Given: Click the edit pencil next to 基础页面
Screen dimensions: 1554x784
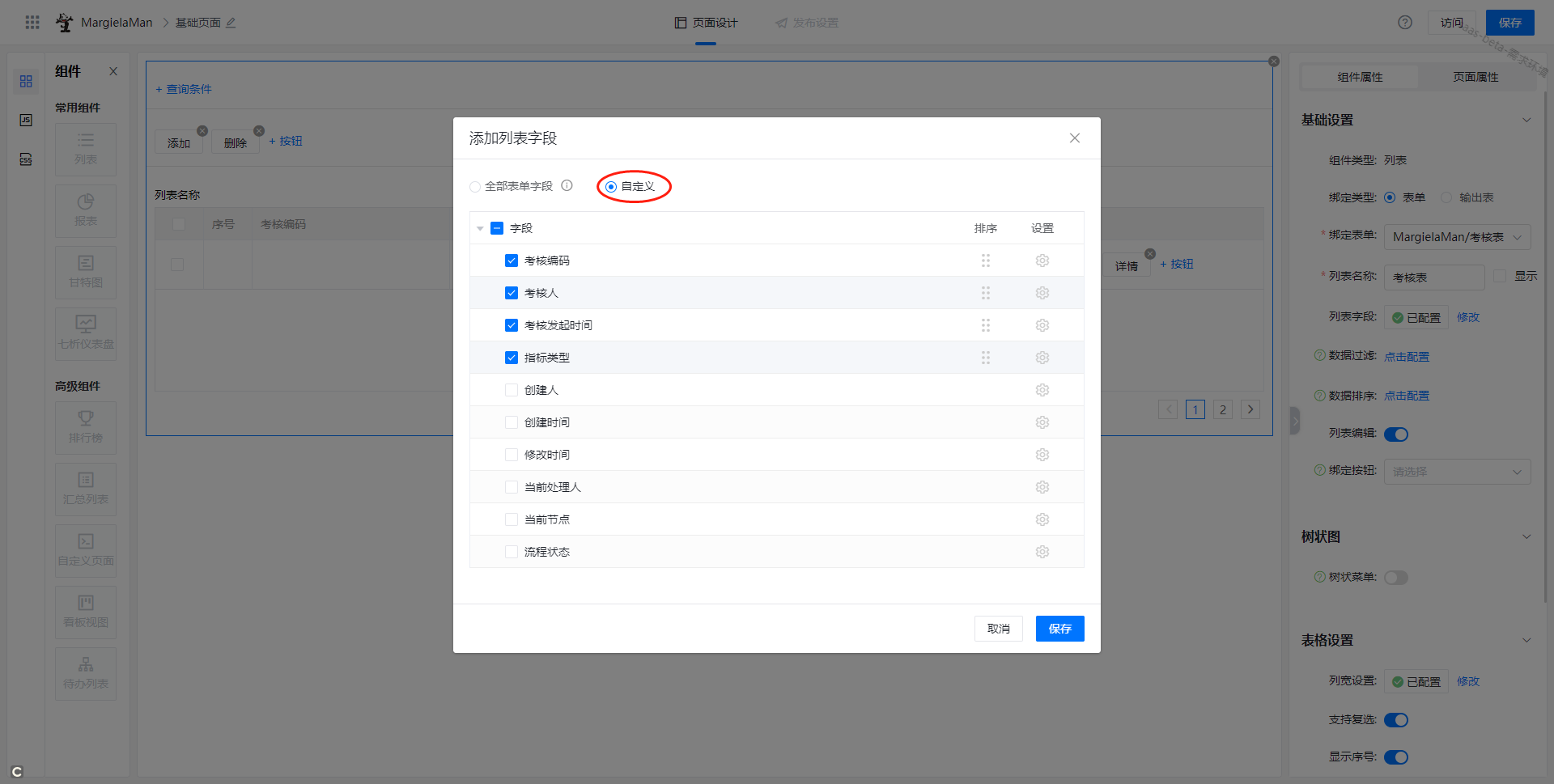Looking at the screenshot, I should pos(231,23).
